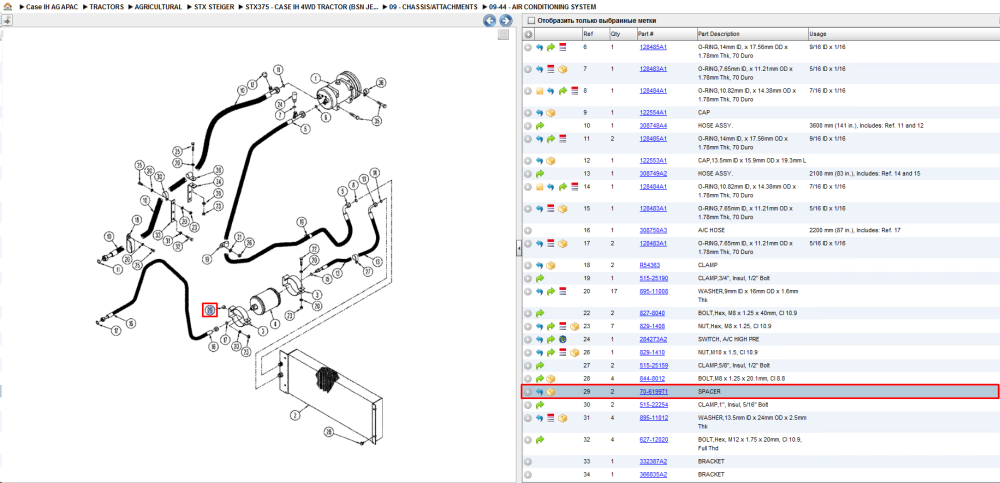Select callout 28 below the condenser
The image size is (1000, 483).
point(328,431)
